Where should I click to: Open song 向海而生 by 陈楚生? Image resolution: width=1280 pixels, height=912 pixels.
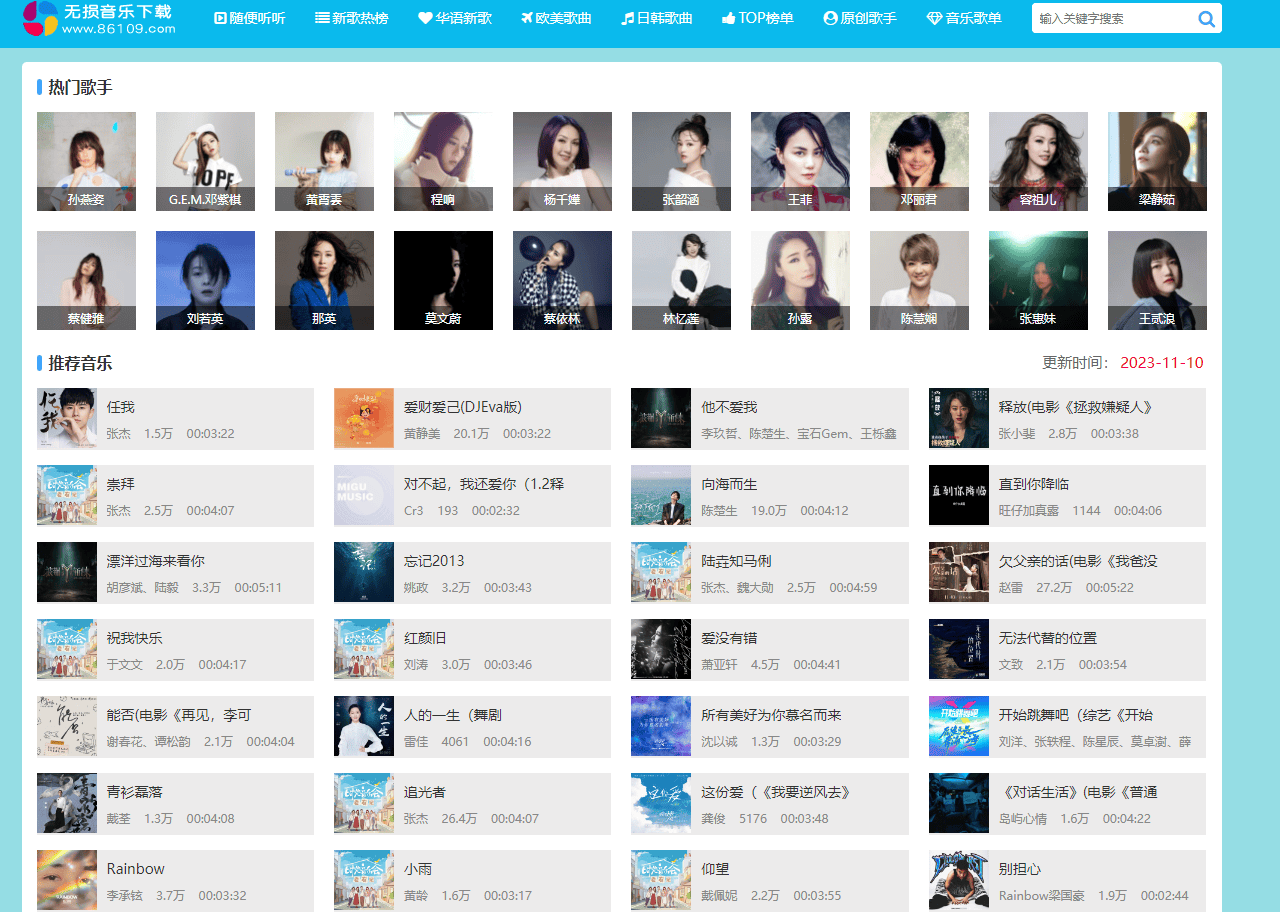729,484
